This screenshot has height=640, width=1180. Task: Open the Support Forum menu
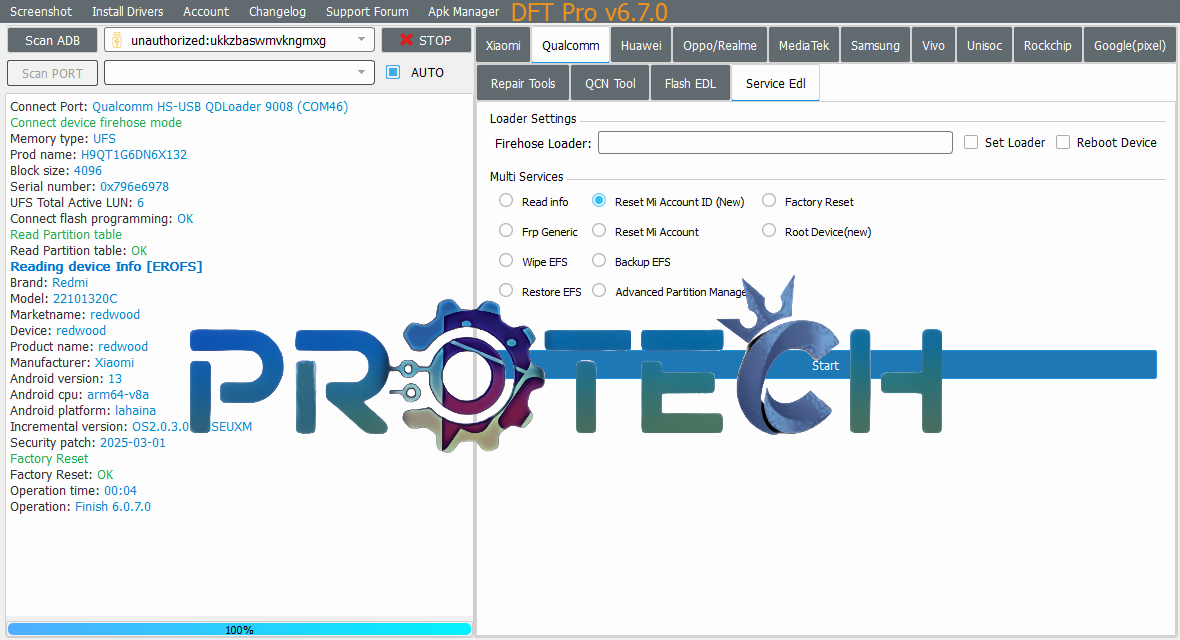click(x=367, y=11)
